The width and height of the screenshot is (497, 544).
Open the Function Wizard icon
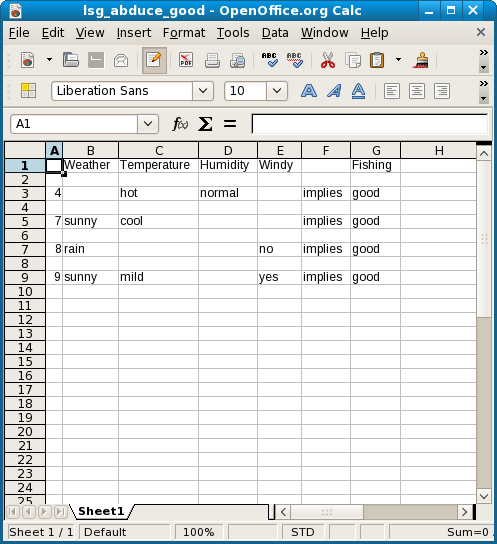180,124
